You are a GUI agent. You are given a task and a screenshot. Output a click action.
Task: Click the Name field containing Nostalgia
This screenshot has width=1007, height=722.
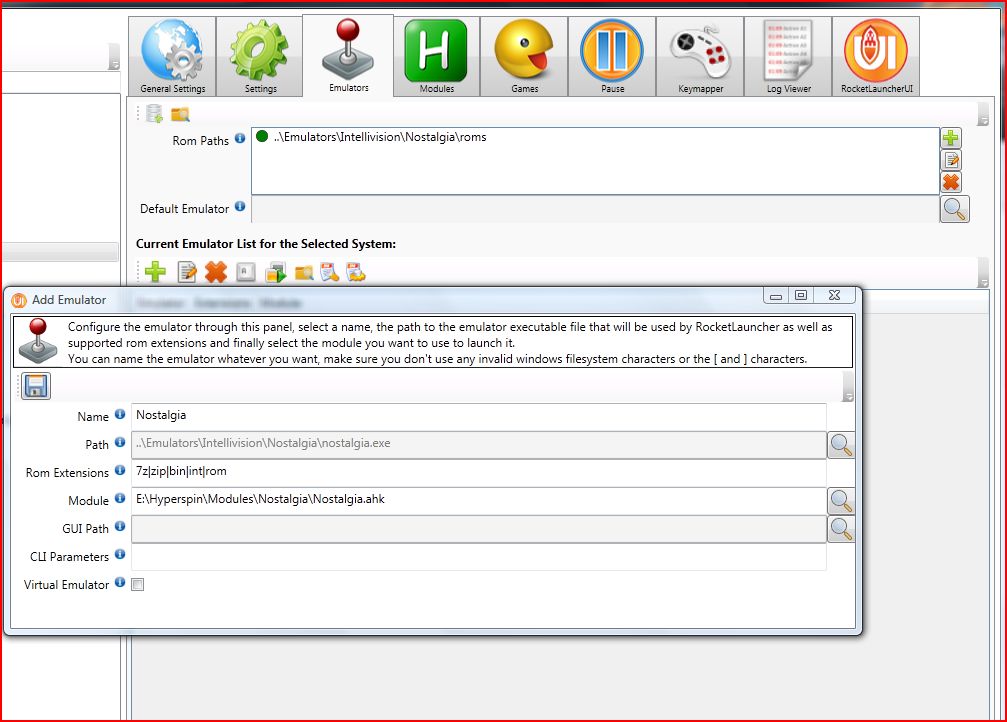tap(478, 415)
